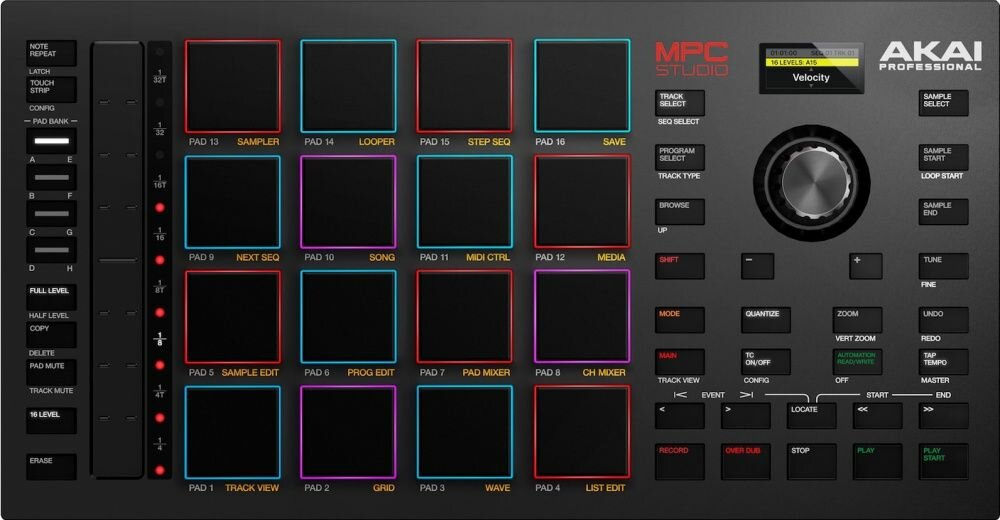
Task: Select pad bank D/H button
Action: (51, 250)
